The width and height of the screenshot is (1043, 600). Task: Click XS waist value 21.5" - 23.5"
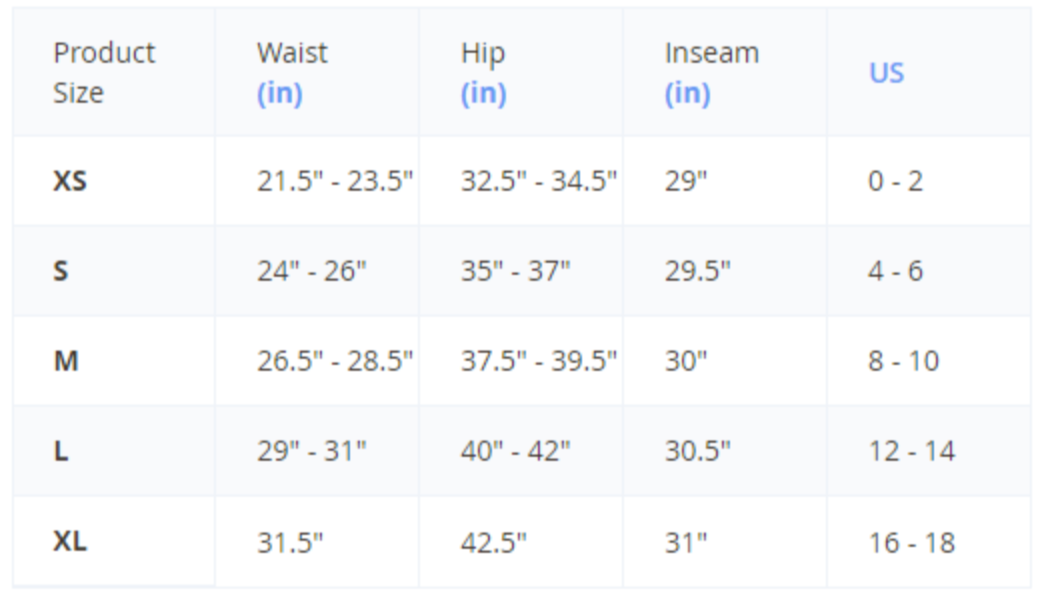pyautogui.click(x=335, y=181)
